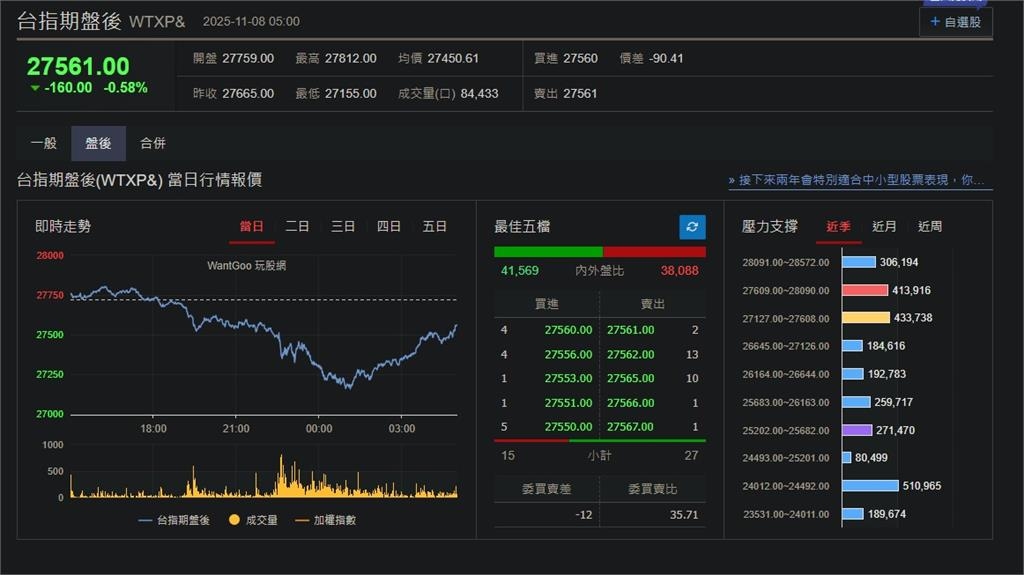The width and height of the screenshot is (1024, 575).
Task: Click the 均價 27450.61 value
Action: 453,58
